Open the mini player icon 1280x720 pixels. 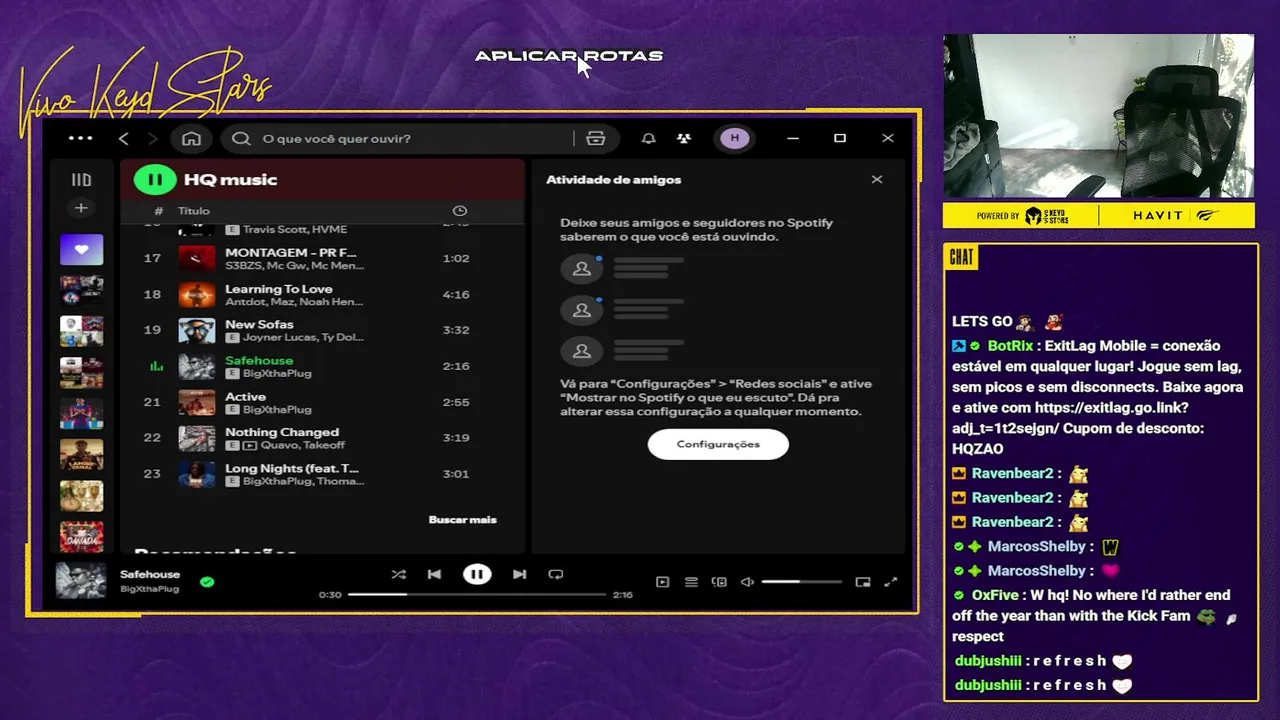(x=863, y=582)
